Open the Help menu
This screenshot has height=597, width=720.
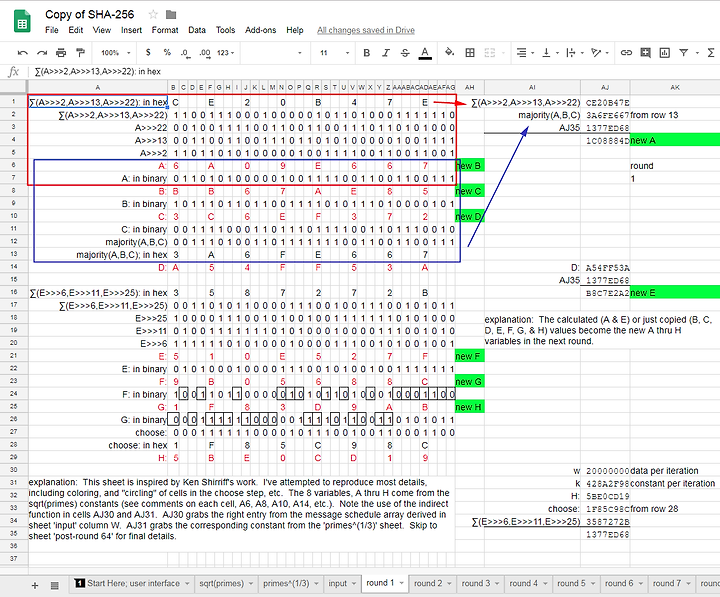[x=295, y=30]
